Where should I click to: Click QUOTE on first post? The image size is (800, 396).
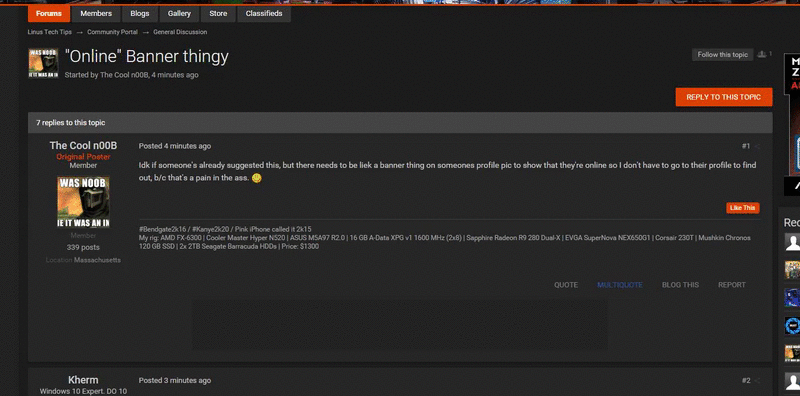click(x=566, y=285)
